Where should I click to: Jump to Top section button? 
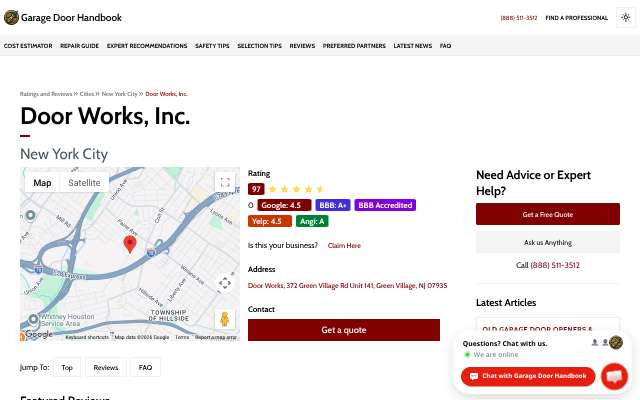pos(67,367)
